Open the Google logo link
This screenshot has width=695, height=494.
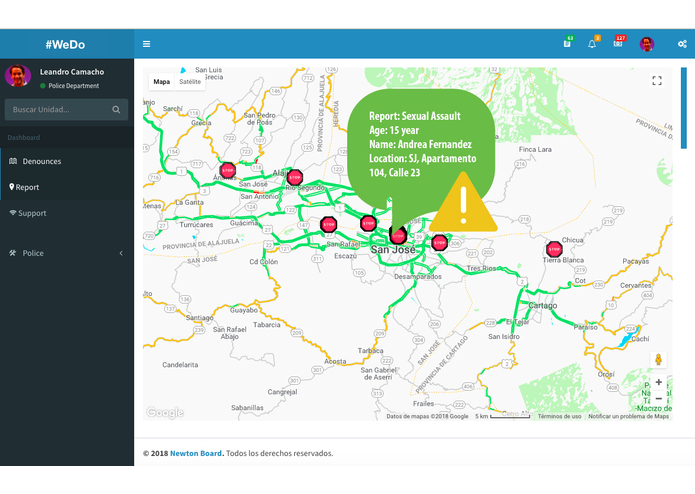165,412
